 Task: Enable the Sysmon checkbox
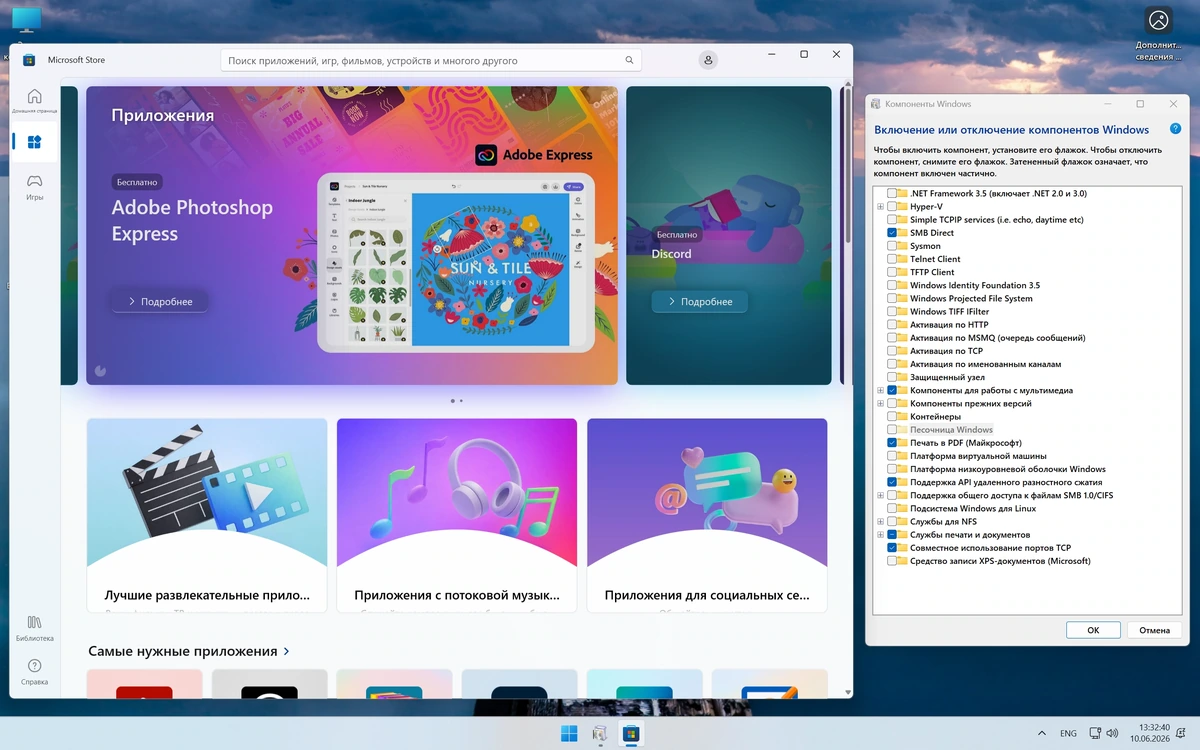click(x=892, y=246)
